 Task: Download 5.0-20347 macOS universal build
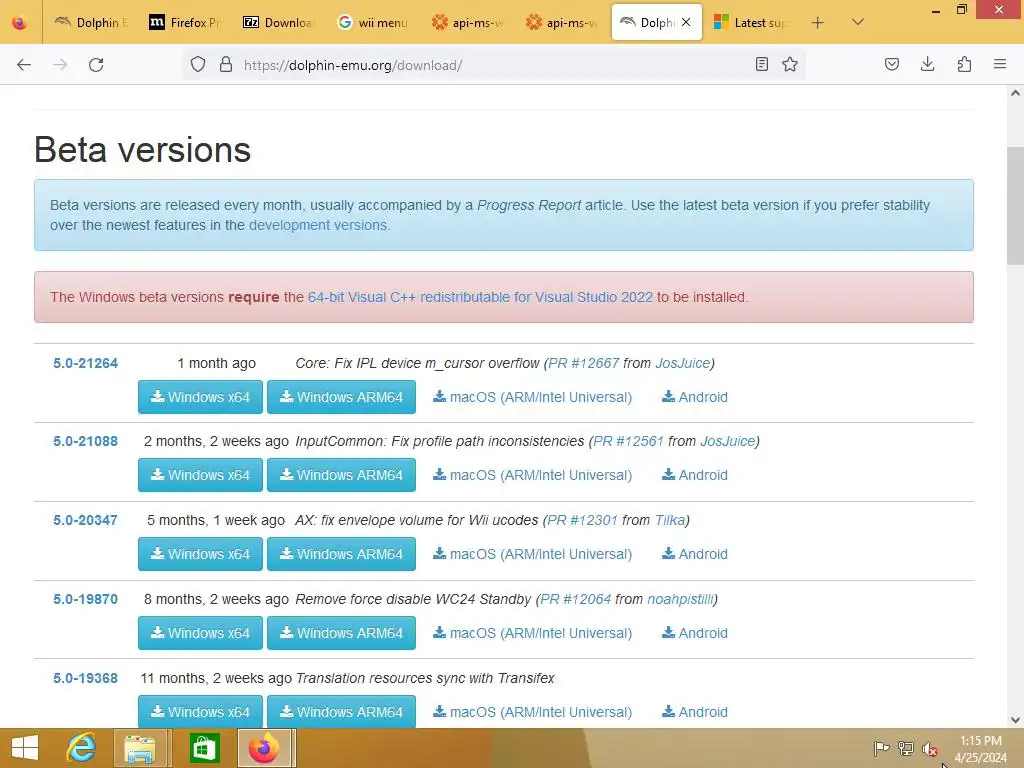pos(532,554)
